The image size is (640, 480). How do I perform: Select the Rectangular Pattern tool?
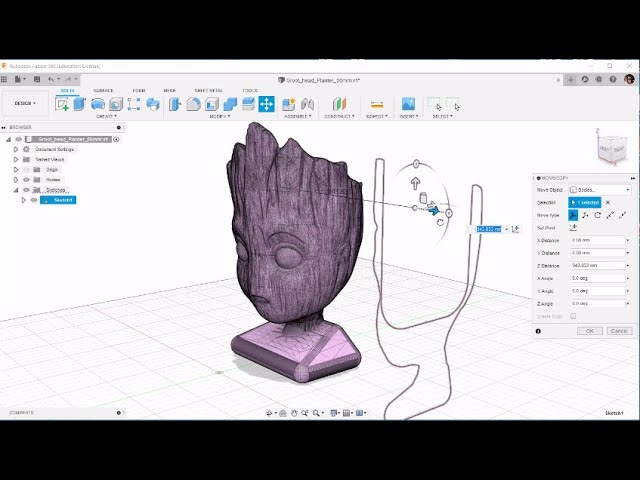(134, 104)
